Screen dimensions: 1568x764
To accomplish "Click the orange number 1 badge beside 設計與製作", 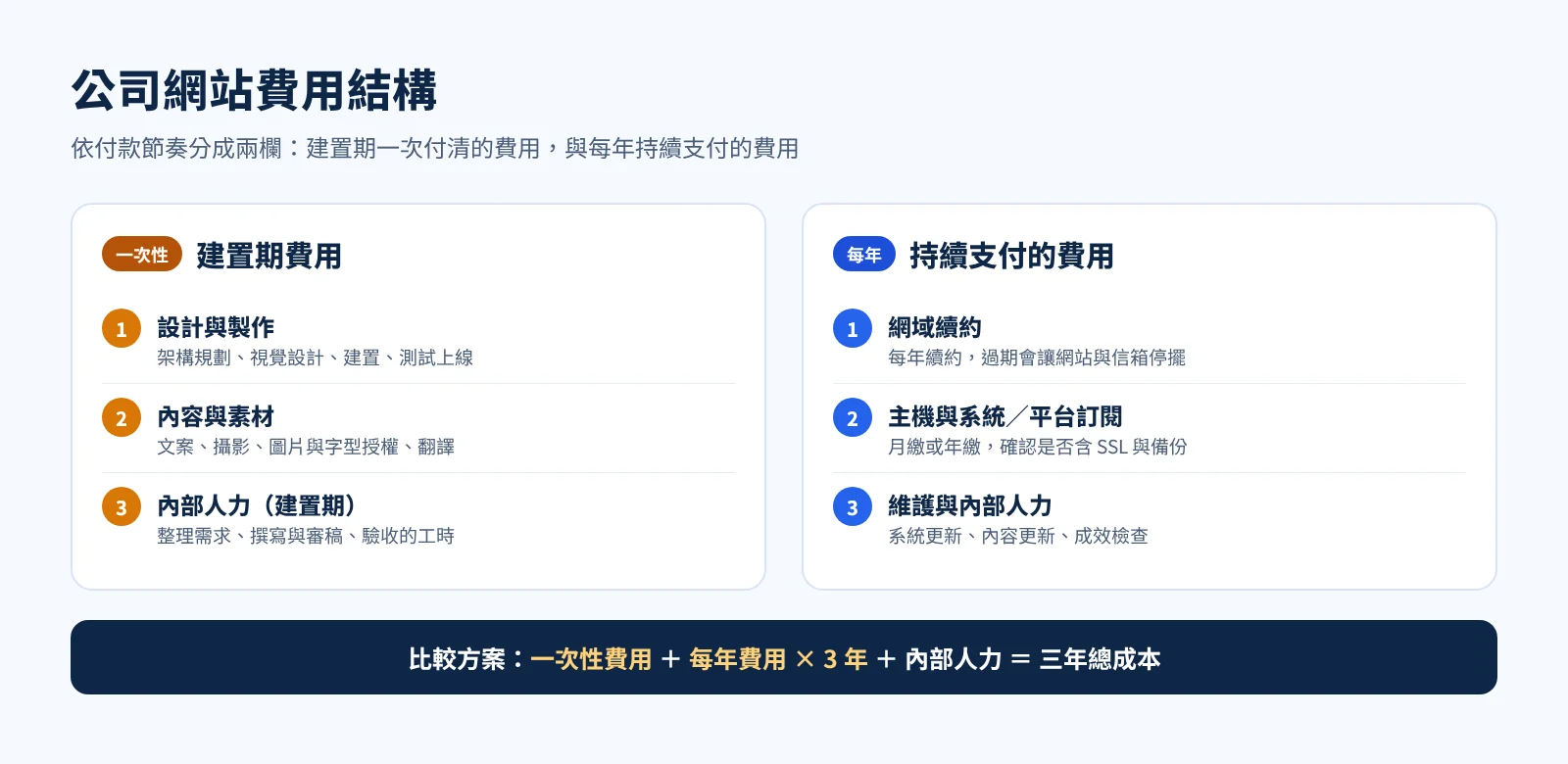I will coord(122,329).
